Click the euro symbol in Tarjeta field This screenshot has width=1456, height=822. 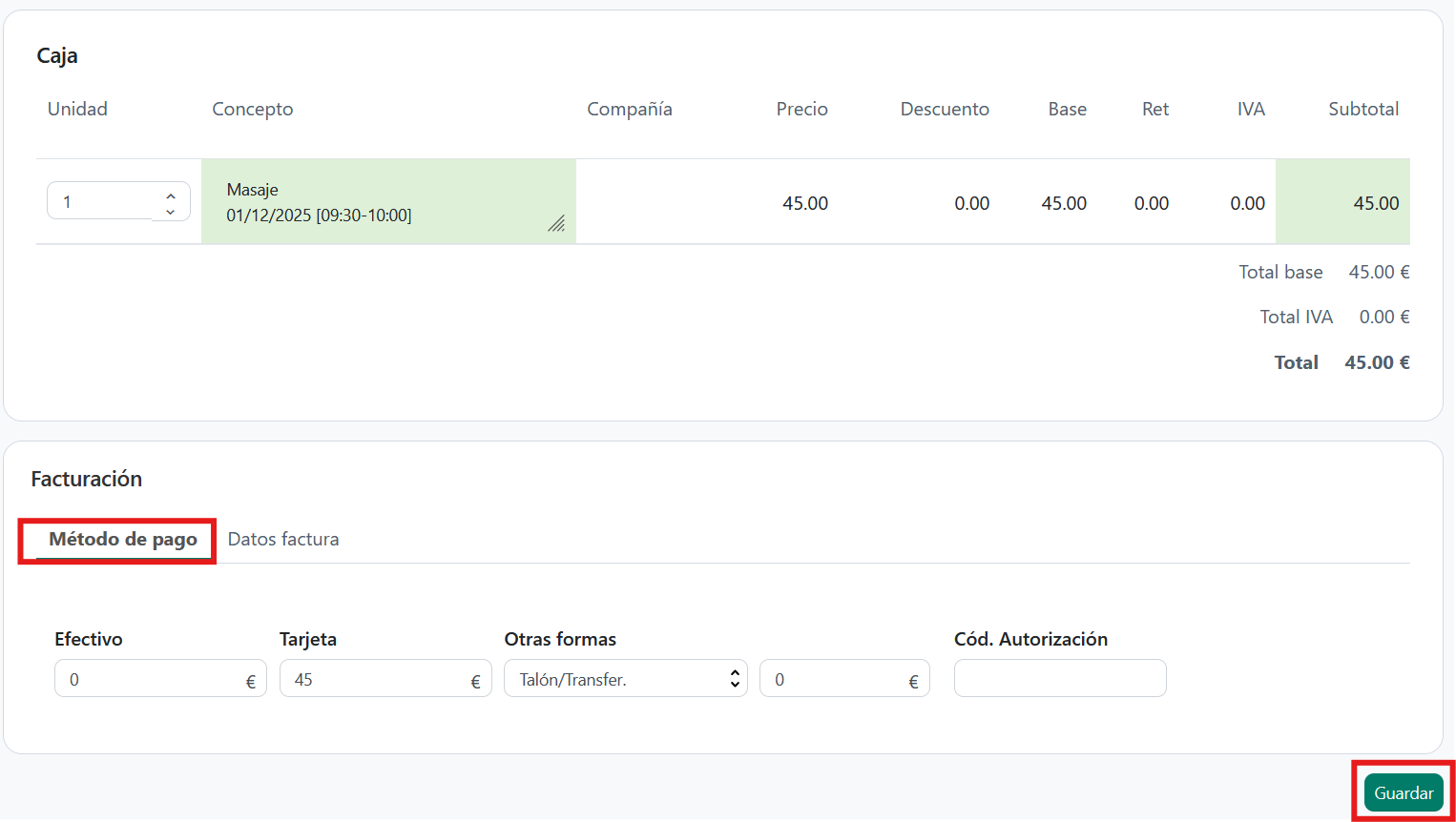pyautogui.click(x=475, y=682)
